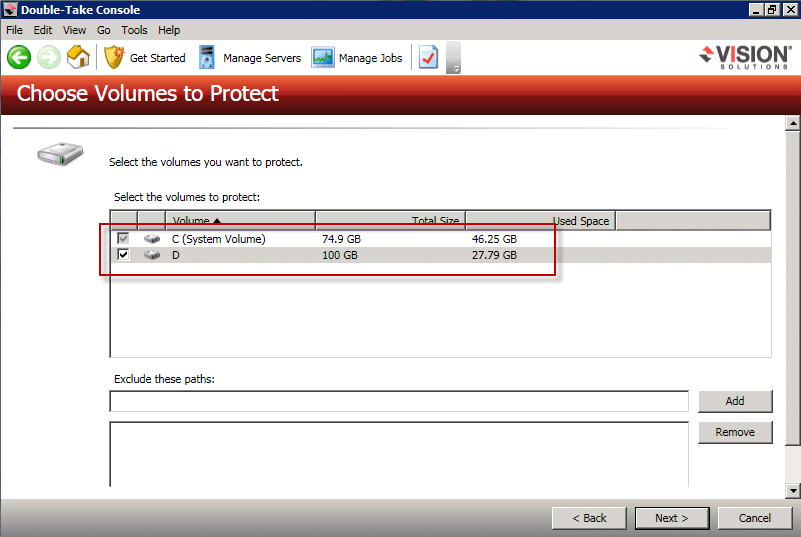Open the Tools menu

click(x=134, y=30)
